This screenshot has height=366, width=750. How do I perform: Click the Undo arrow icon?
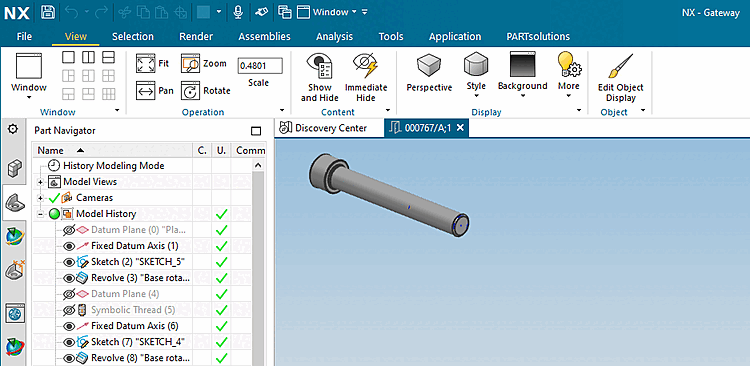coord(71,12)
